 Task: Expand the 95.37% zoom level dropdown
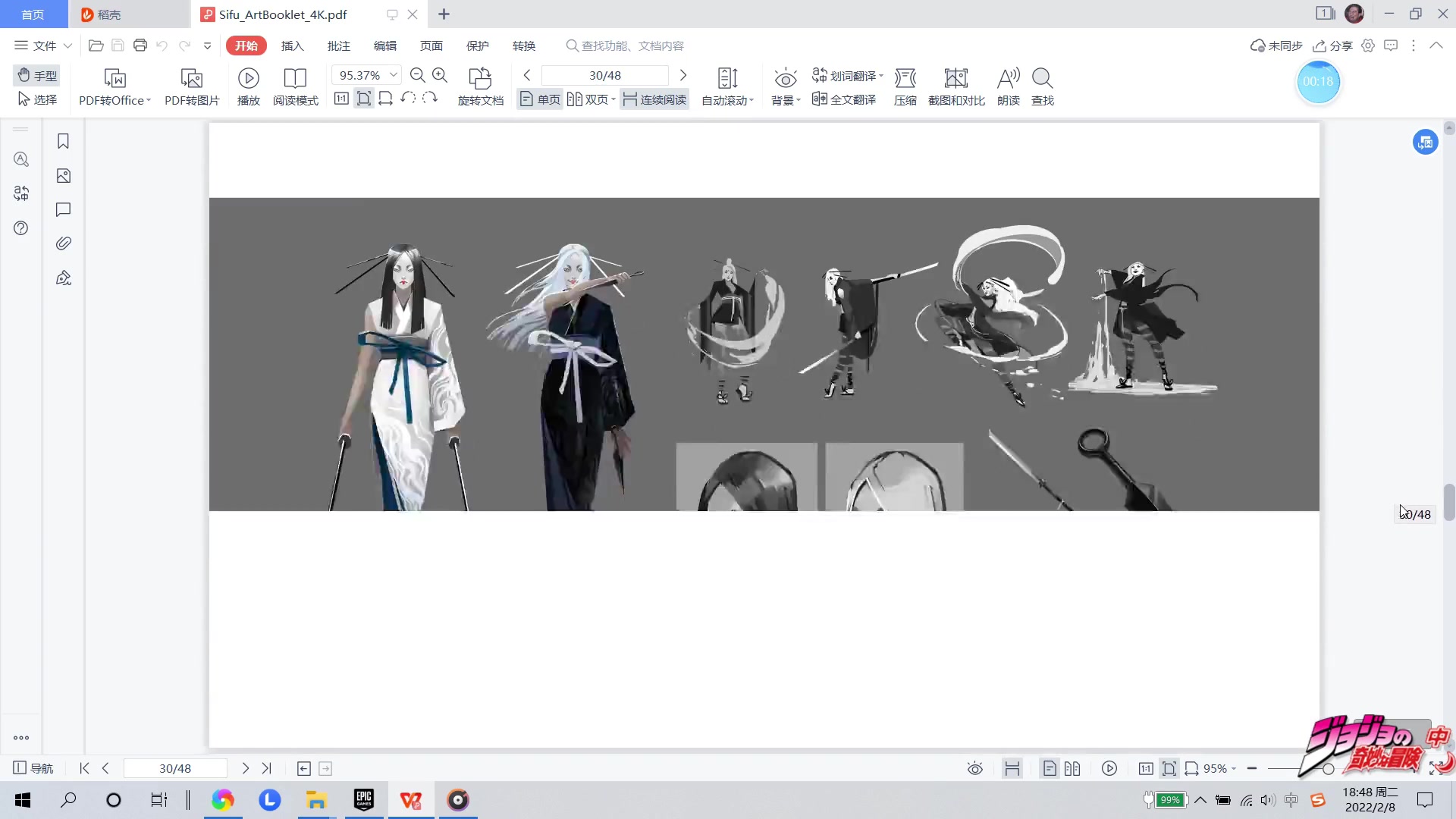pos(394,75)
